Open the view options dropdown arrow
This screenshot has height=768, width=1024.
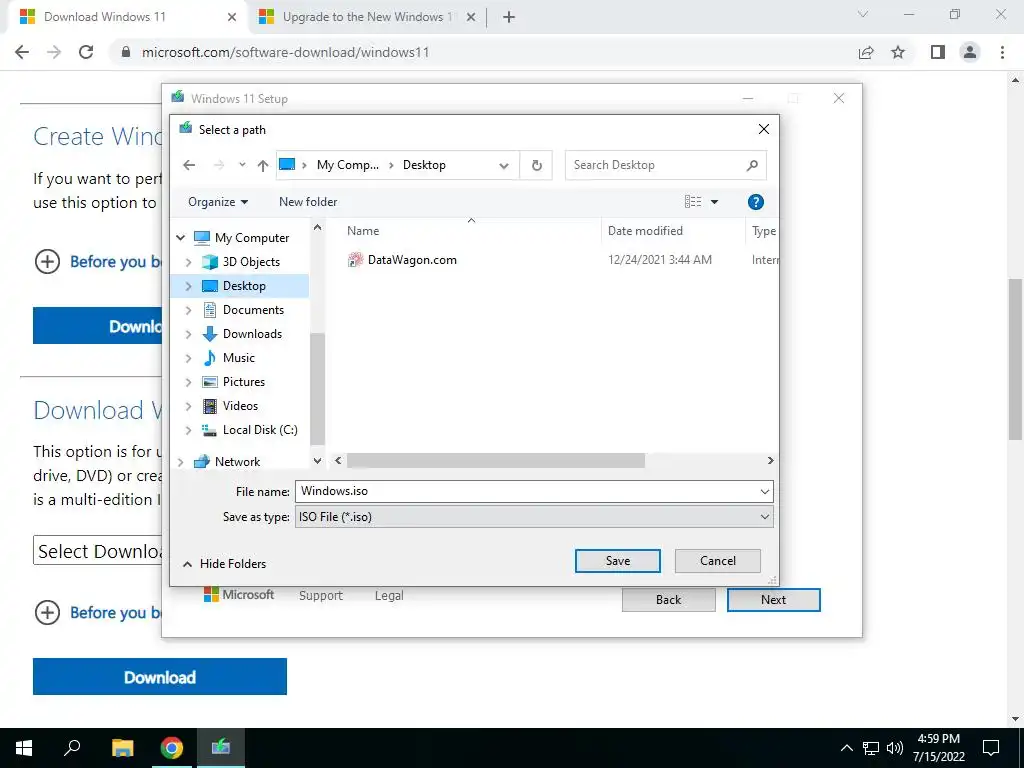[x=714, y=202]
